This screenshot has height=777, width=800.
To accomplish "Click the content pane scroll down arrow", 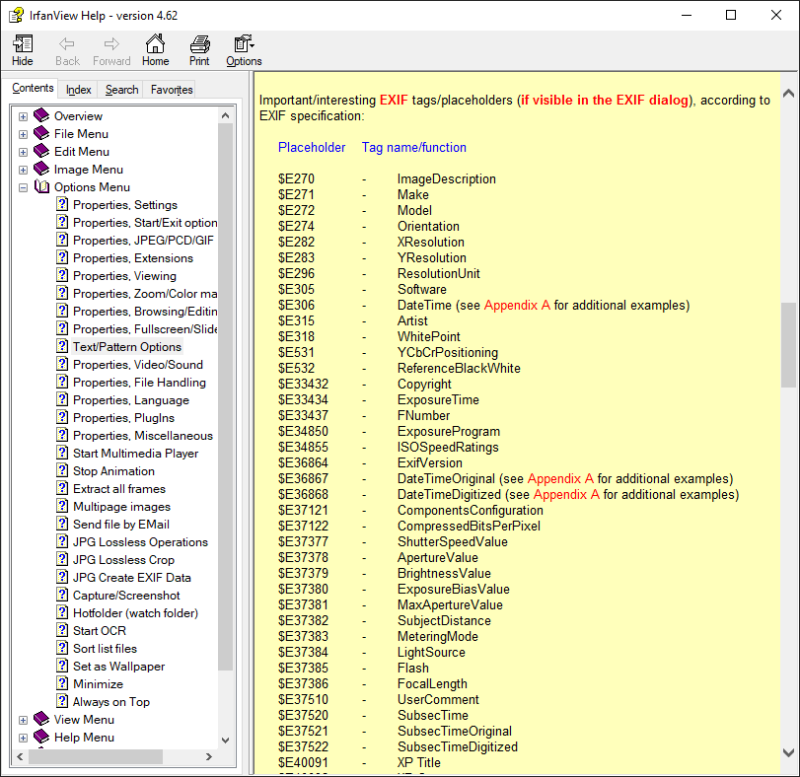I will click(x=788, y=753).
